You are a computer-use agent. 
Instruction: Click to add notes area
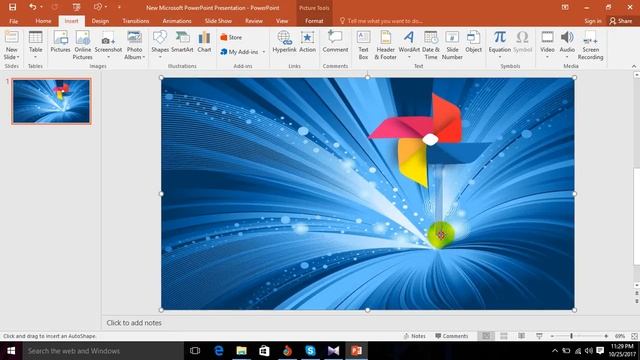click(134, 323)
